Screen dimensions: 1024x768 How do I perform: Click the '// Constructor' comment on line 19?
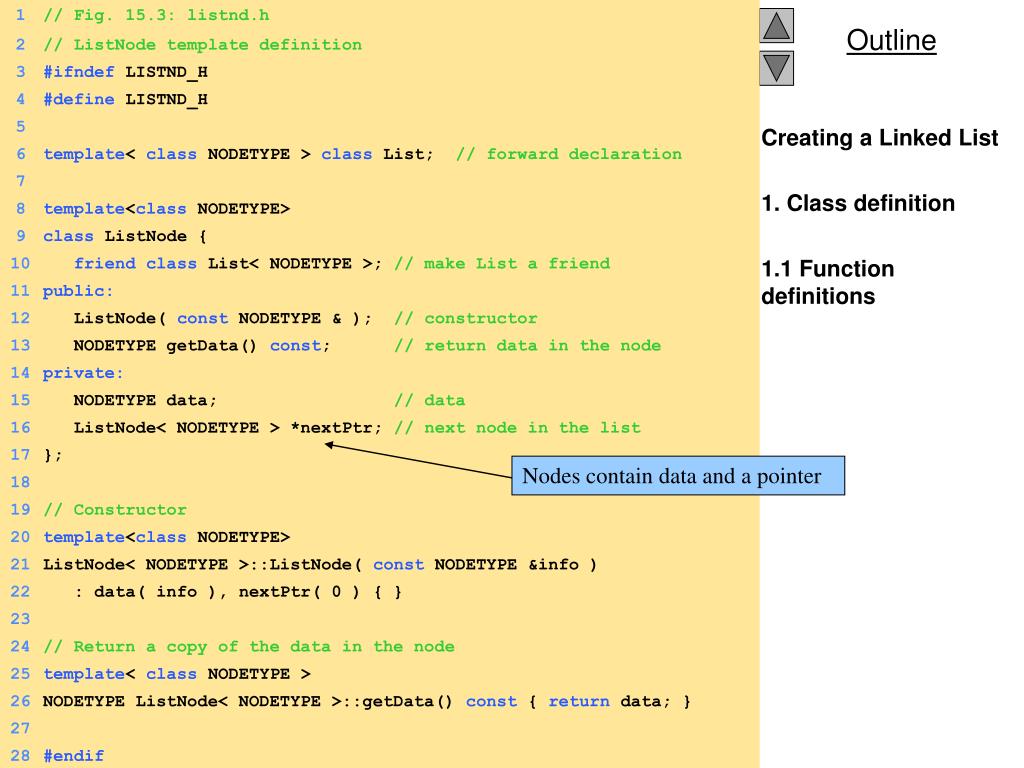click(115, 509)
